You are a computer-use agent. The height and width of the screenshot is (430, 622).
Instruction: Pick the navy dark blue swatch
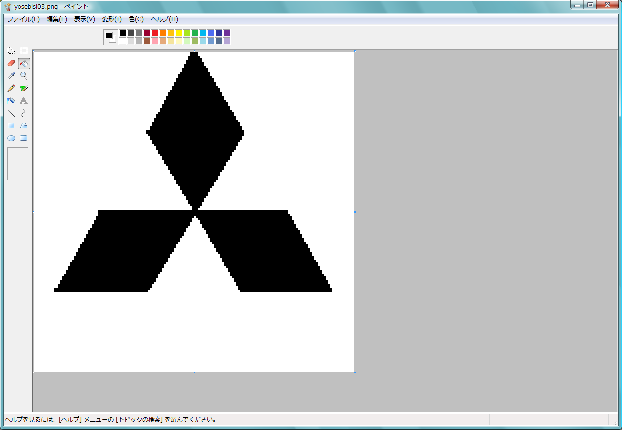(219, 33)
